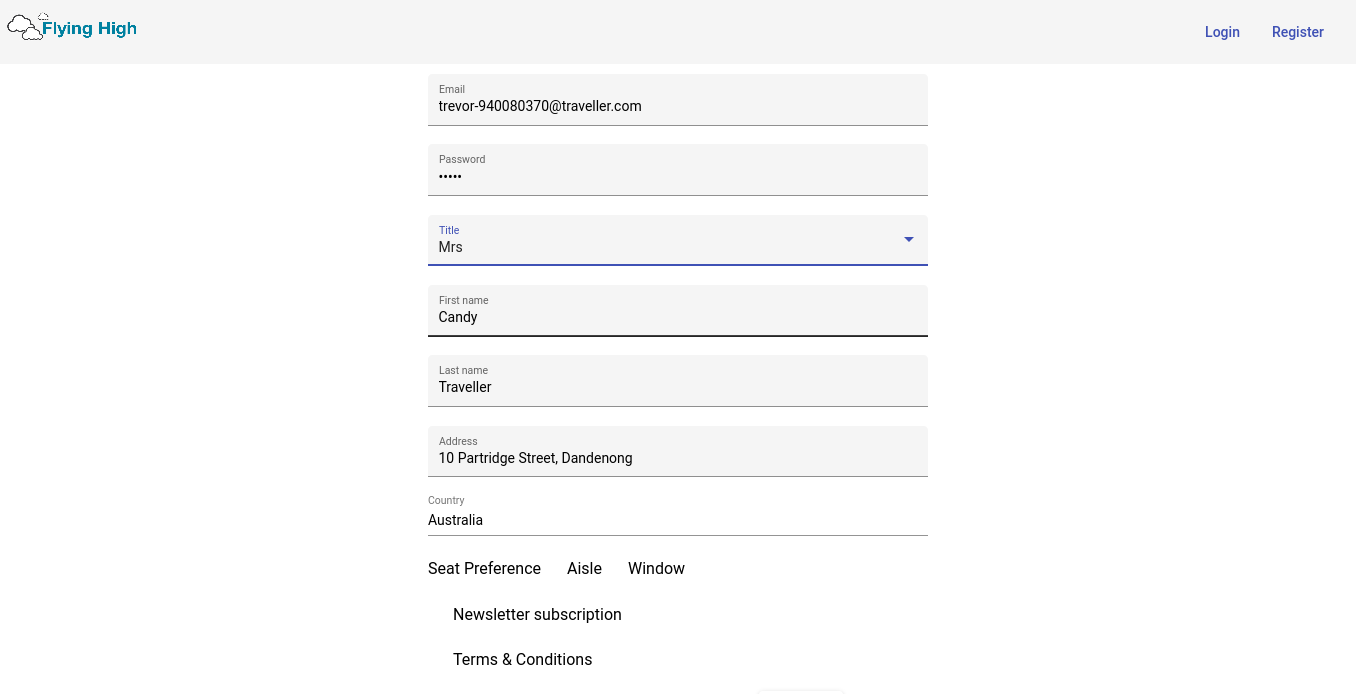The image size is (1366, 694).
Task: Click into the Password field
Action: tap(677, 176)
